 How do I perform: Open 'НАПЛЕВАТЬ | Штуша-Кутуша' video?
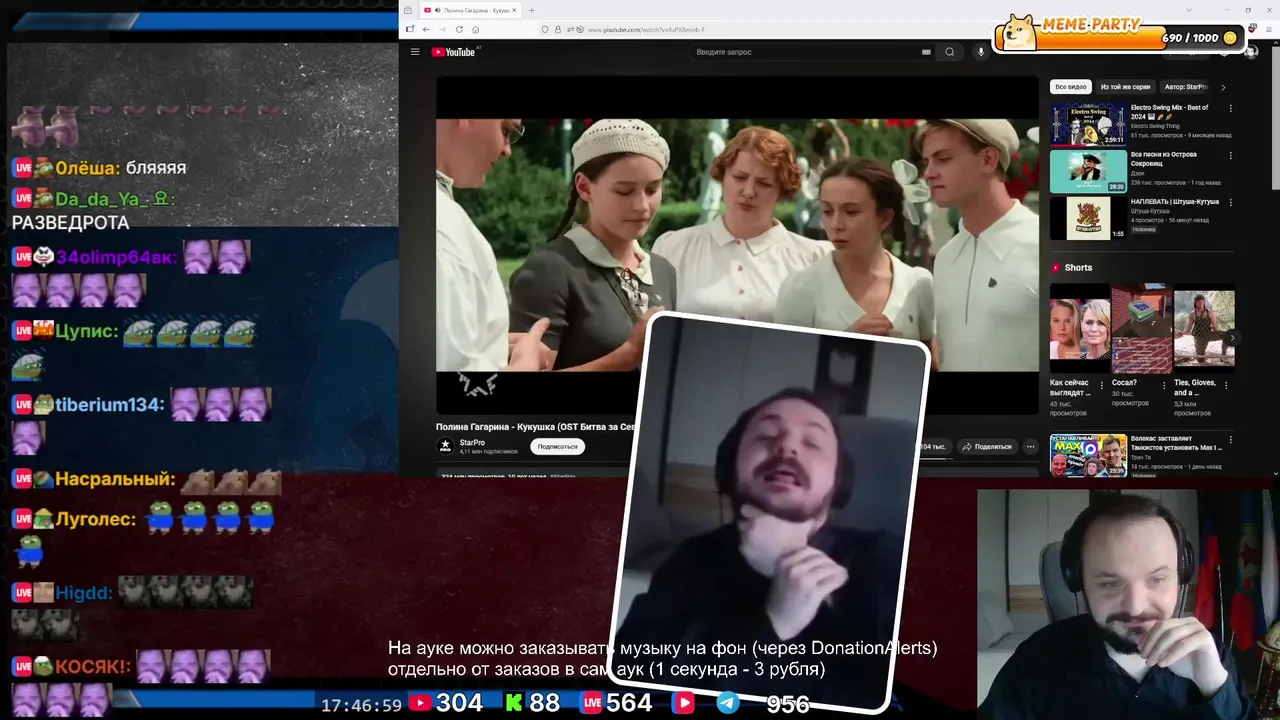point(1088,218)
